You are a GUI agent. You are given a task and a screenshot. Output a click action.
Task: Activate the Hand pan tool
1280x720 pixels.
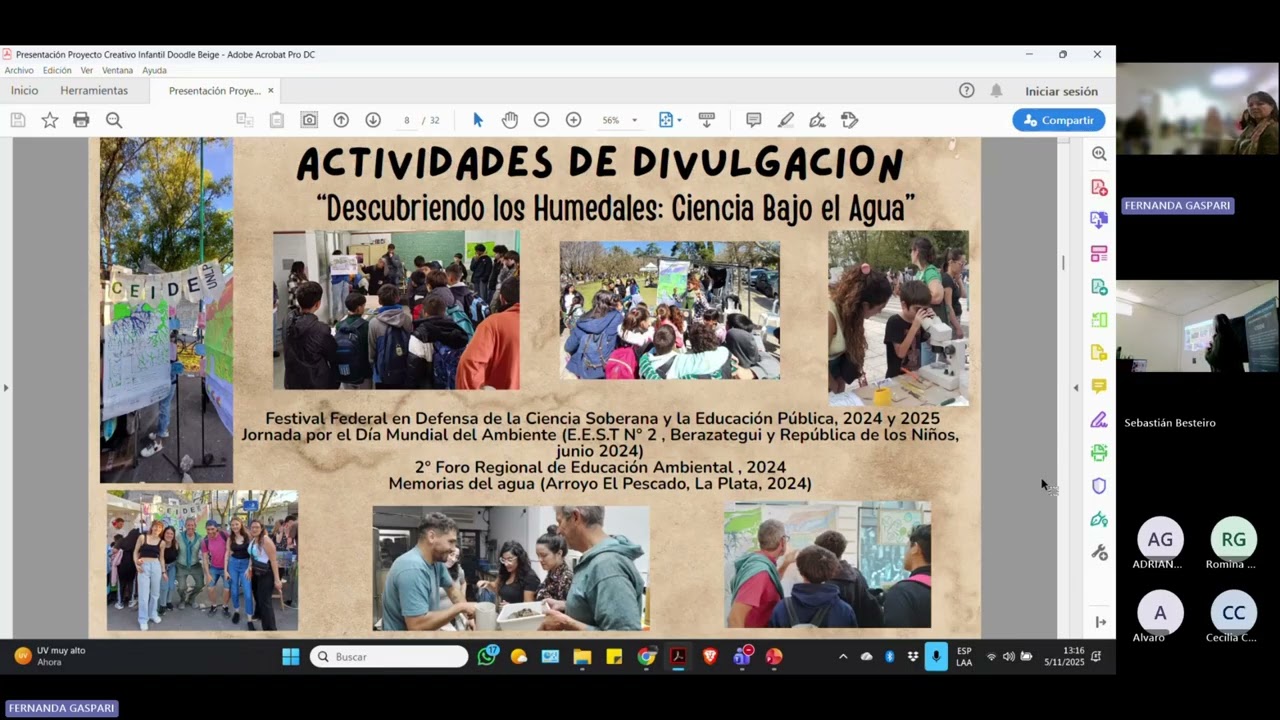pyautogui.click(x=510, y=120)
